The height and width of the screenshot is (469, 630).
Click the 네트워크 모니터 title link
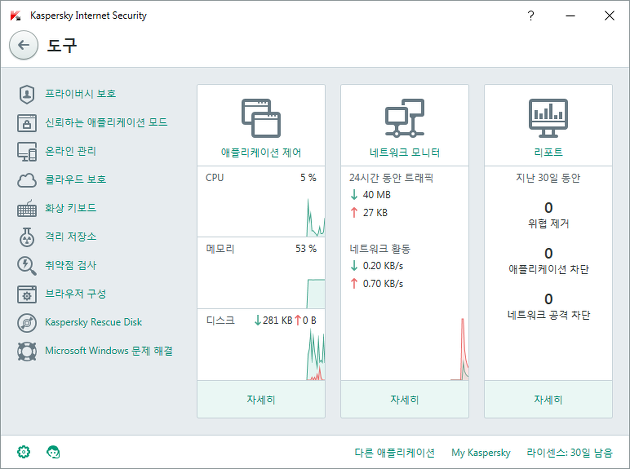(405, 152)
